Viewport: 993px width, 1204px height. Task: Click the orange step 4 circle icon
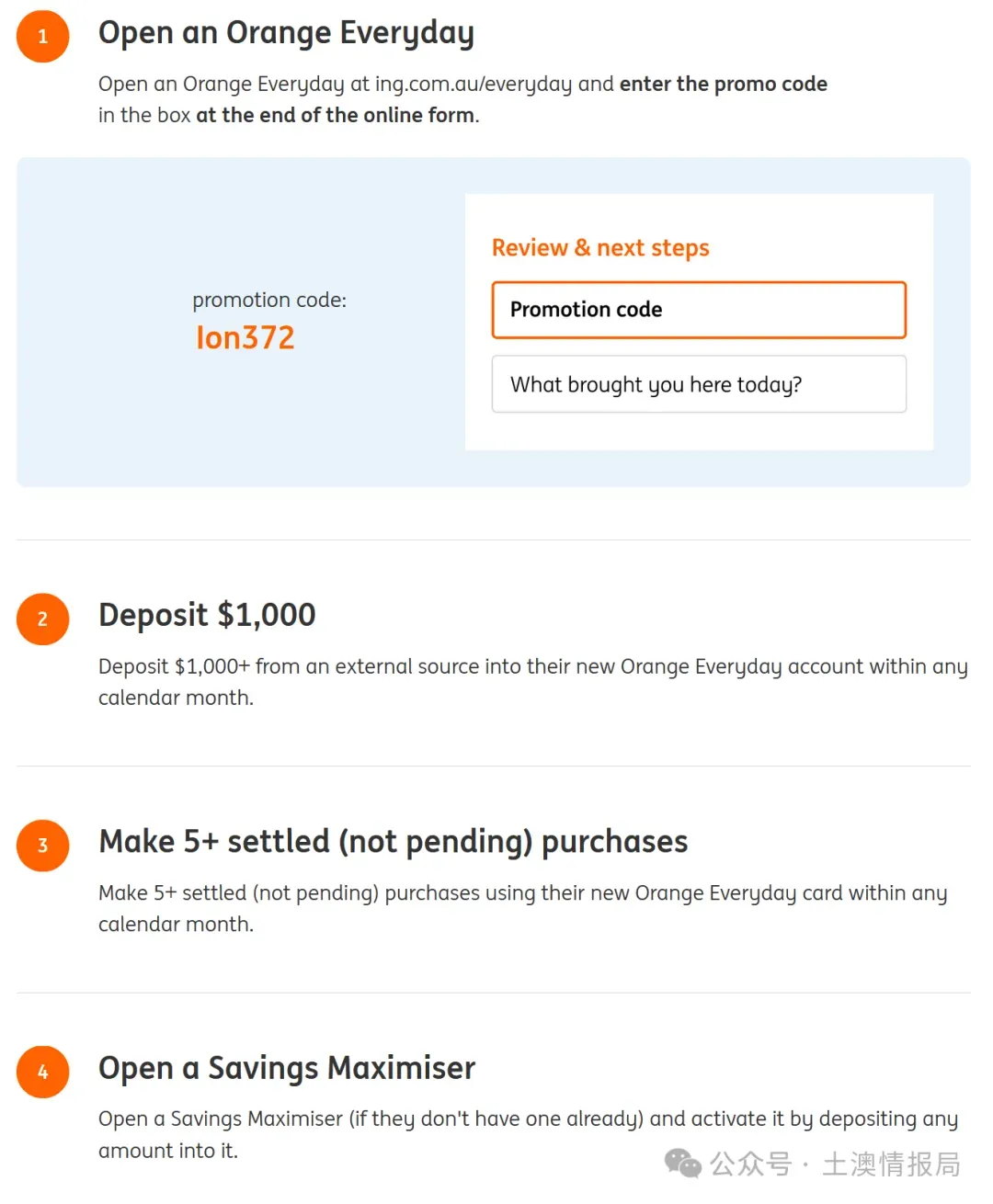pyautogui.click(x=42, y=1072)
